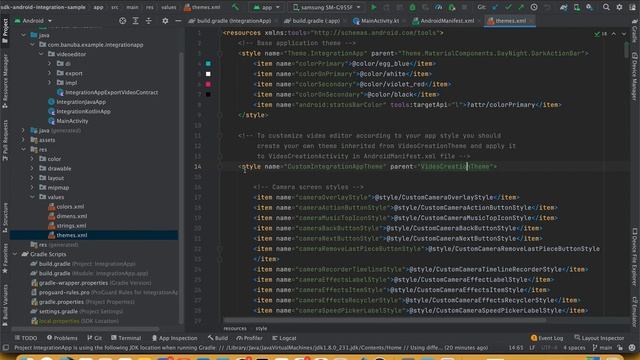Open Search Everywhere magnifier icon
The image size is (640, 360).
point(606,7)
